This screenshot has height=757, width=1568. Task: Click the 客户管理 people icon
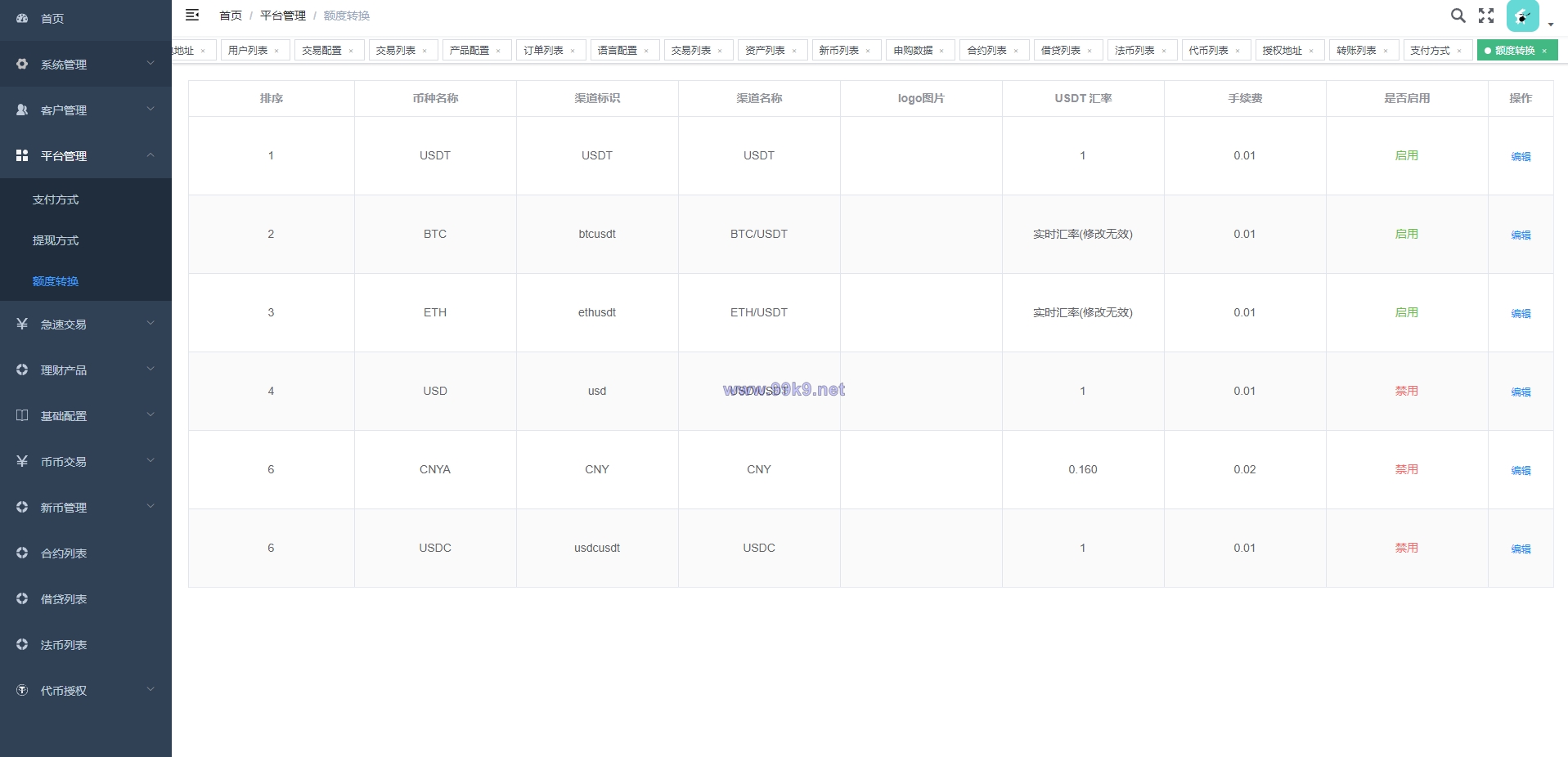point(22,110)
